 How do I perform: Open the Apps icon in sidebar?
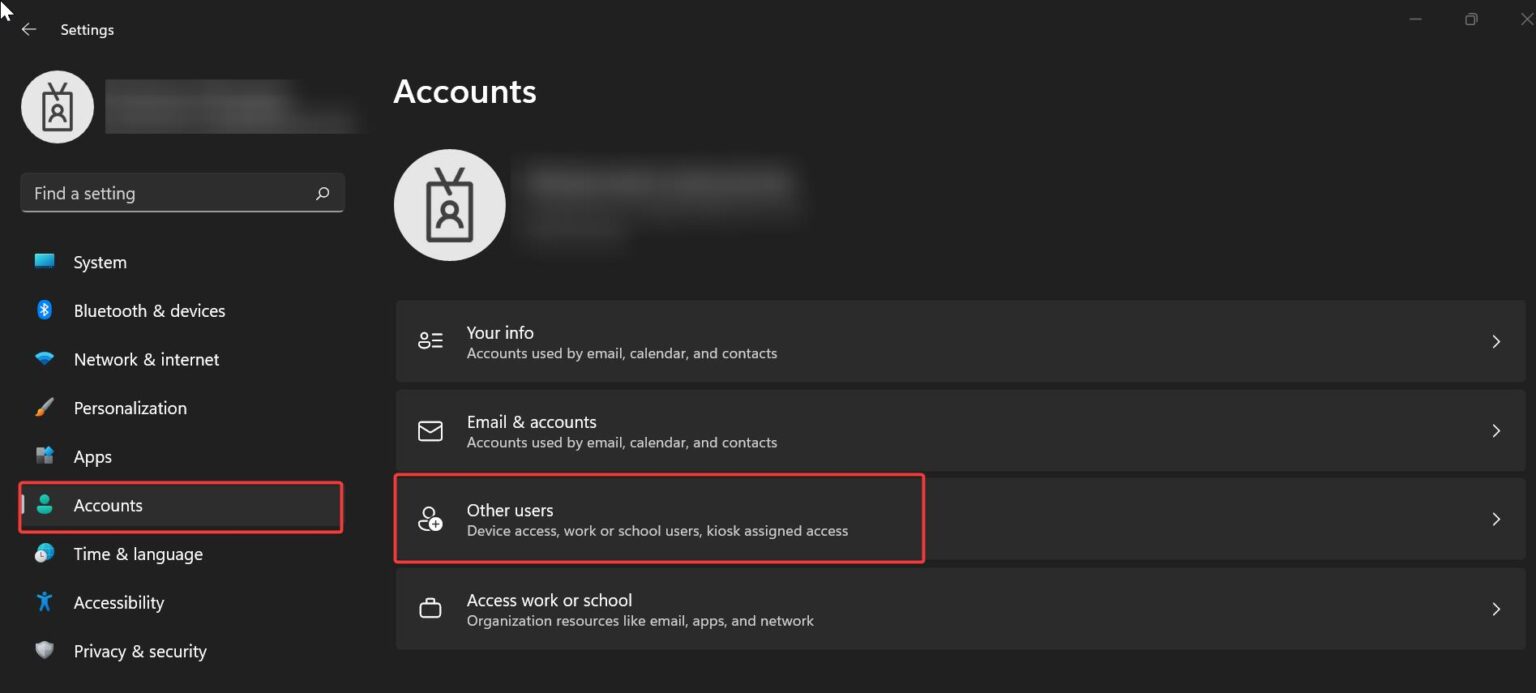44,456
